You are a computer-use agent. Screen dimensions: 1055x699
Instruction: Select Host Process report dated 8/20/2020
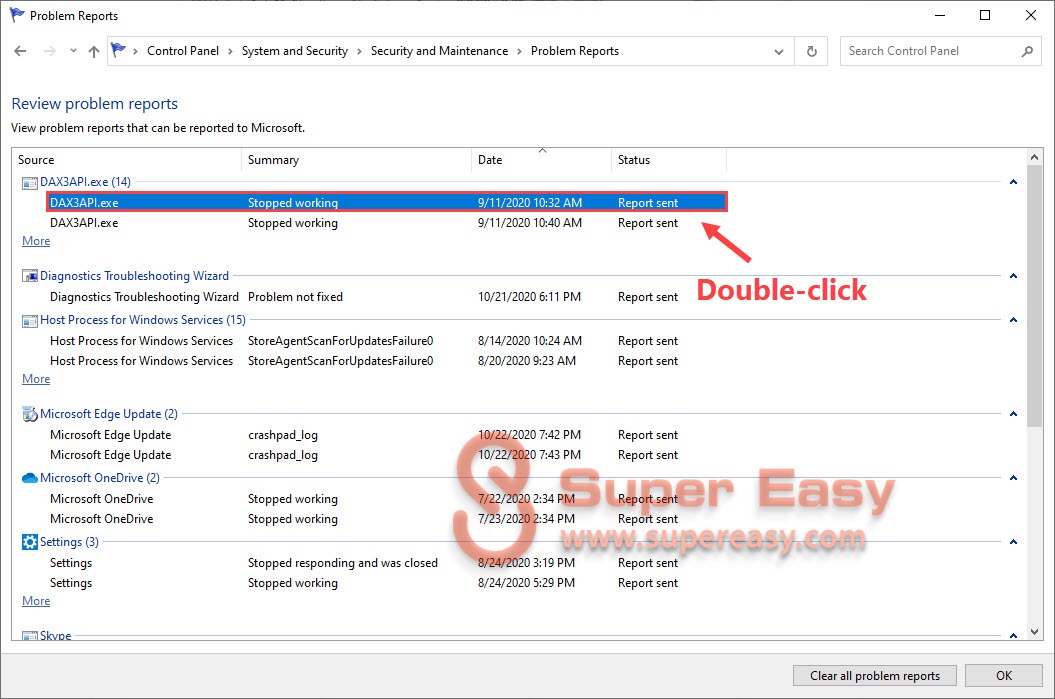387,361
